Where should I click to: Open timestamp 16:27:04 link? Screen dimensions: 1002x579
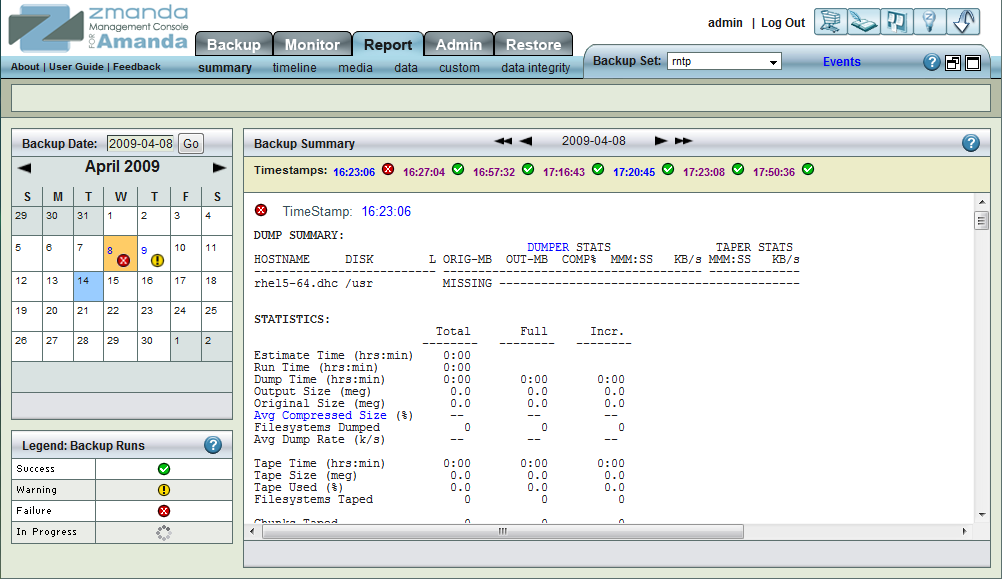[x=424, y=172]
